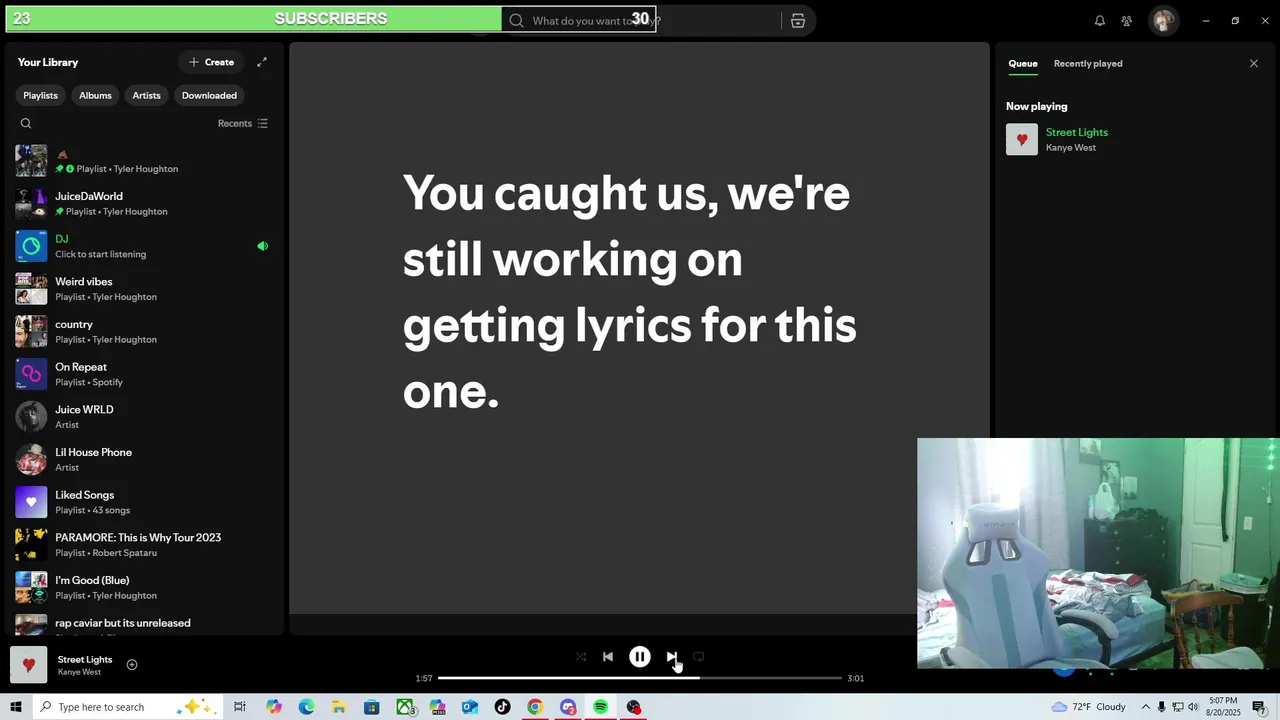1280x720 pixels.
Task: Open the Street Lights album cover thumbnail
Action: pos(28,665)
